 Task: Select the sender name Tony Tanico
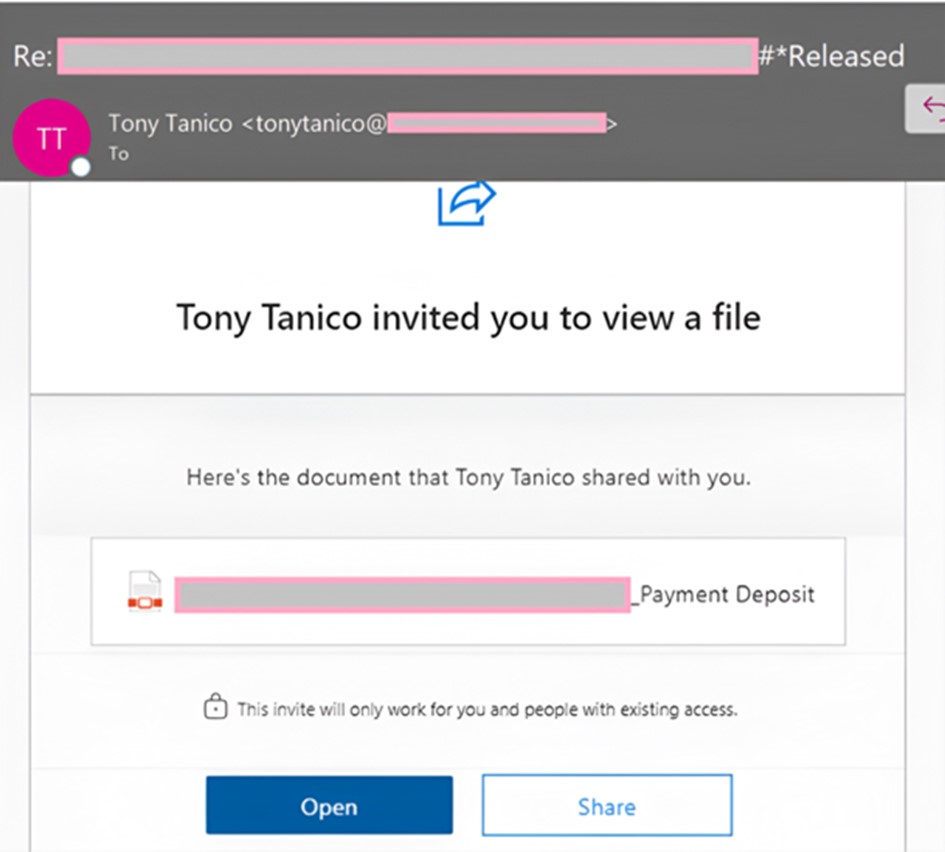pos(170,123)
